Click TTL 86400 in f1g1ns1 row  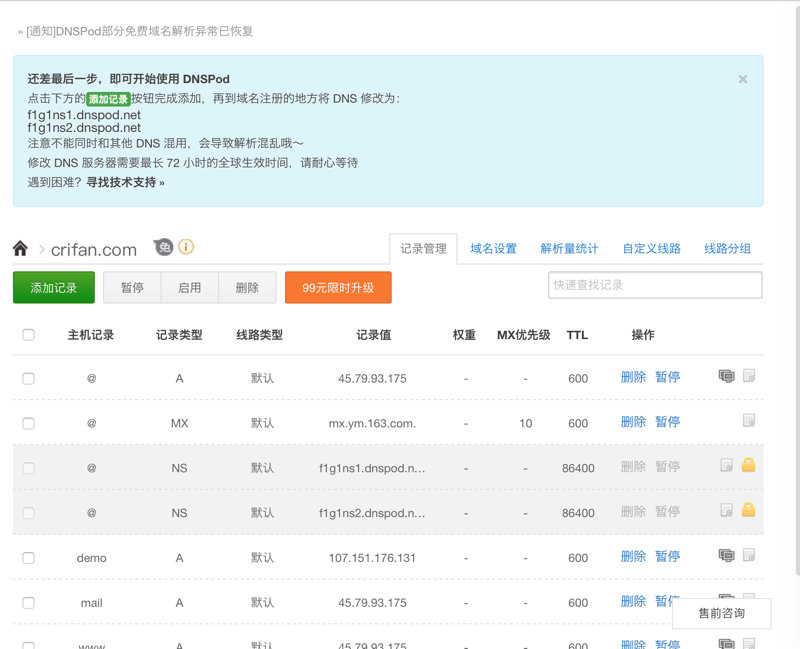click(x=578, y=468)
